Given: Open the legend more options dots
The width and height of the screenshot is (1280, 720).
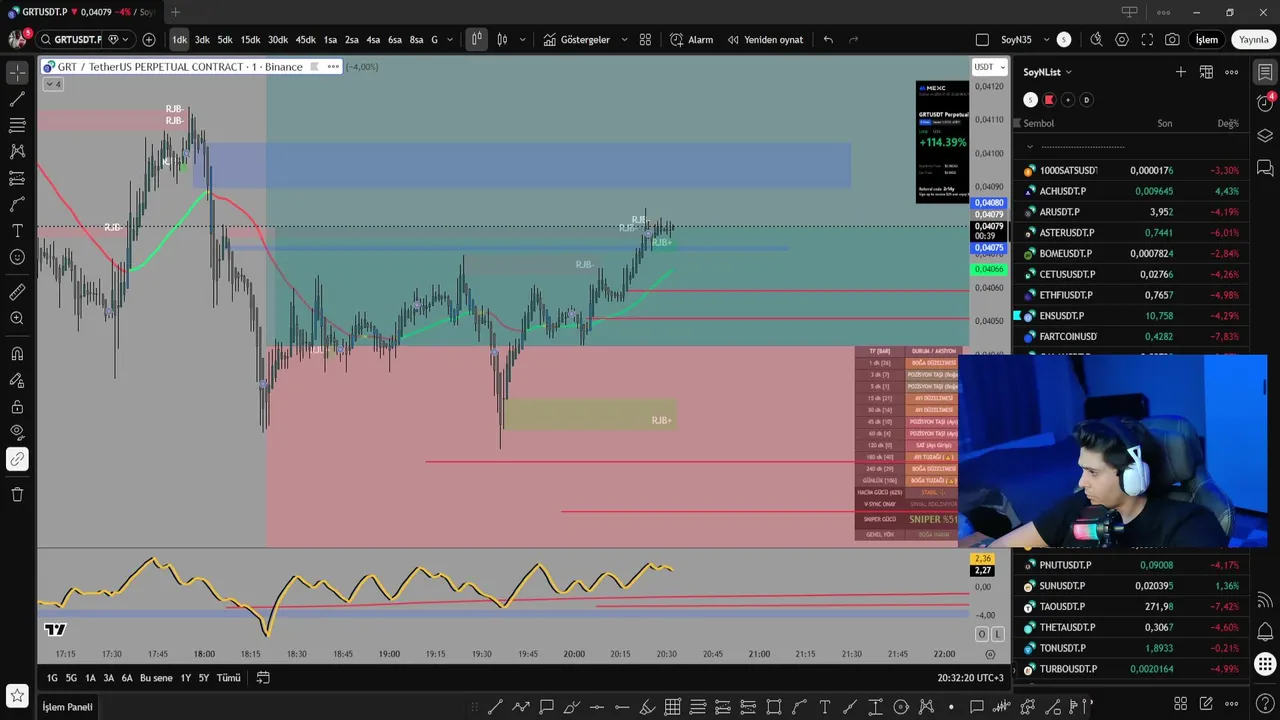Looking at the screenshot, I should click(333, 67).
